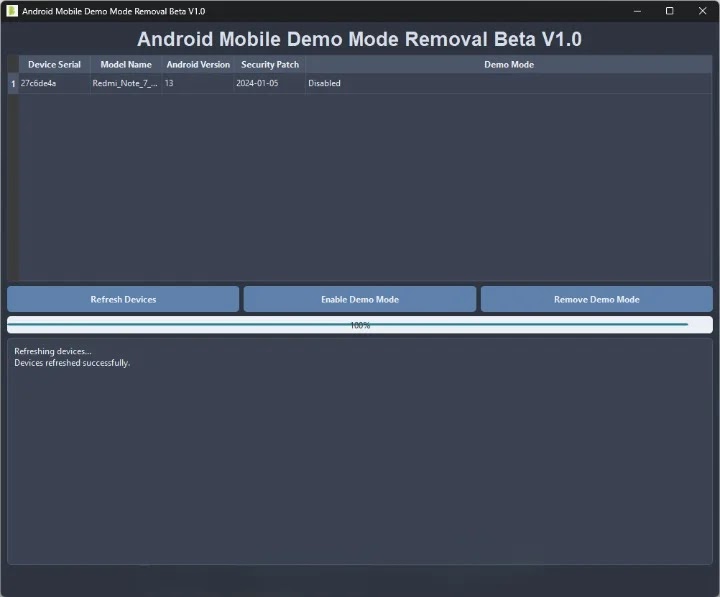Screen dimensions: 720x597
Task: Click the window title bar text
Action: tap(113, 11)
